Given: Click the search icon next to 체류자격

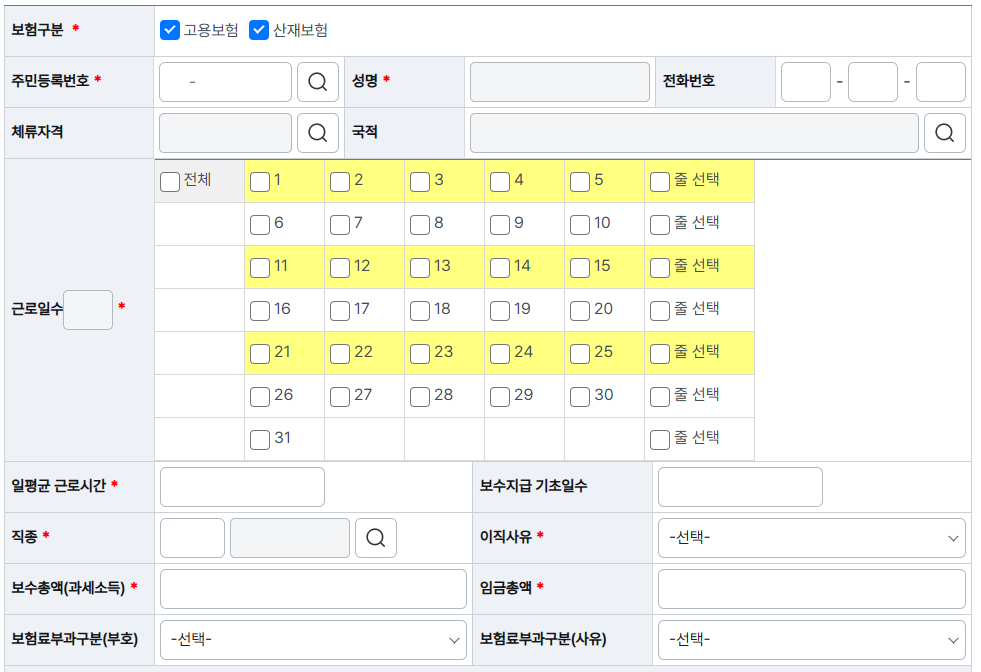Looking at the screenshot, I should [318, 133].
